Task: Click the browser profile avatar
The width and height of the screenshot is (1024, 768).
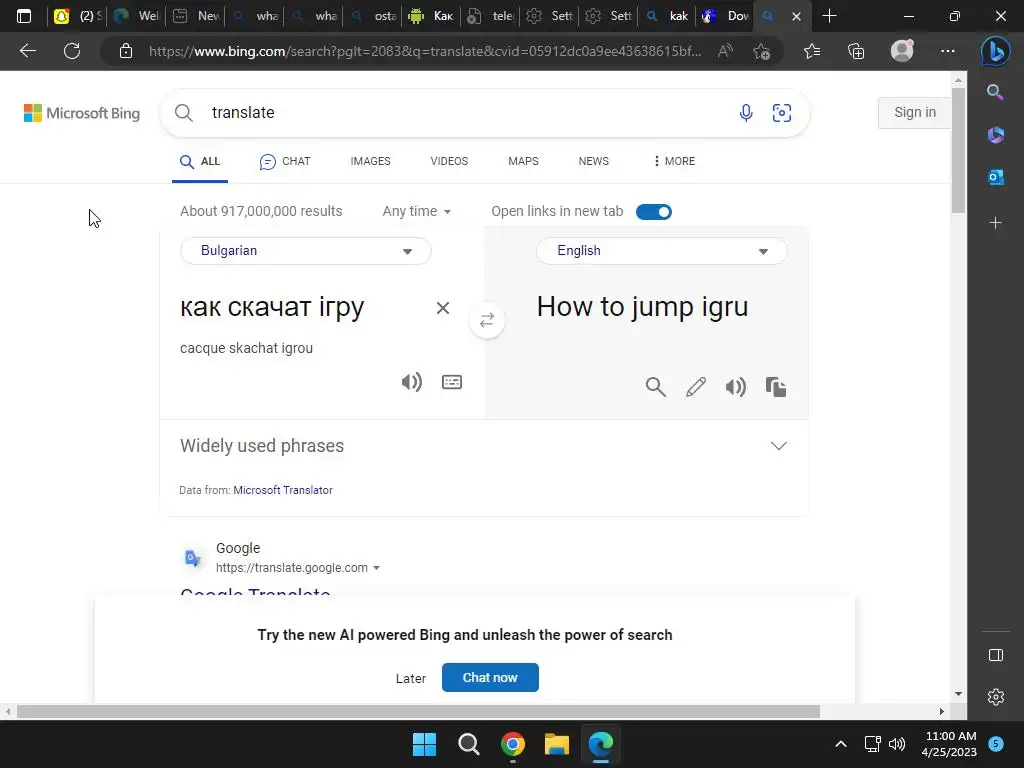Action: click(x=902, y=51)
